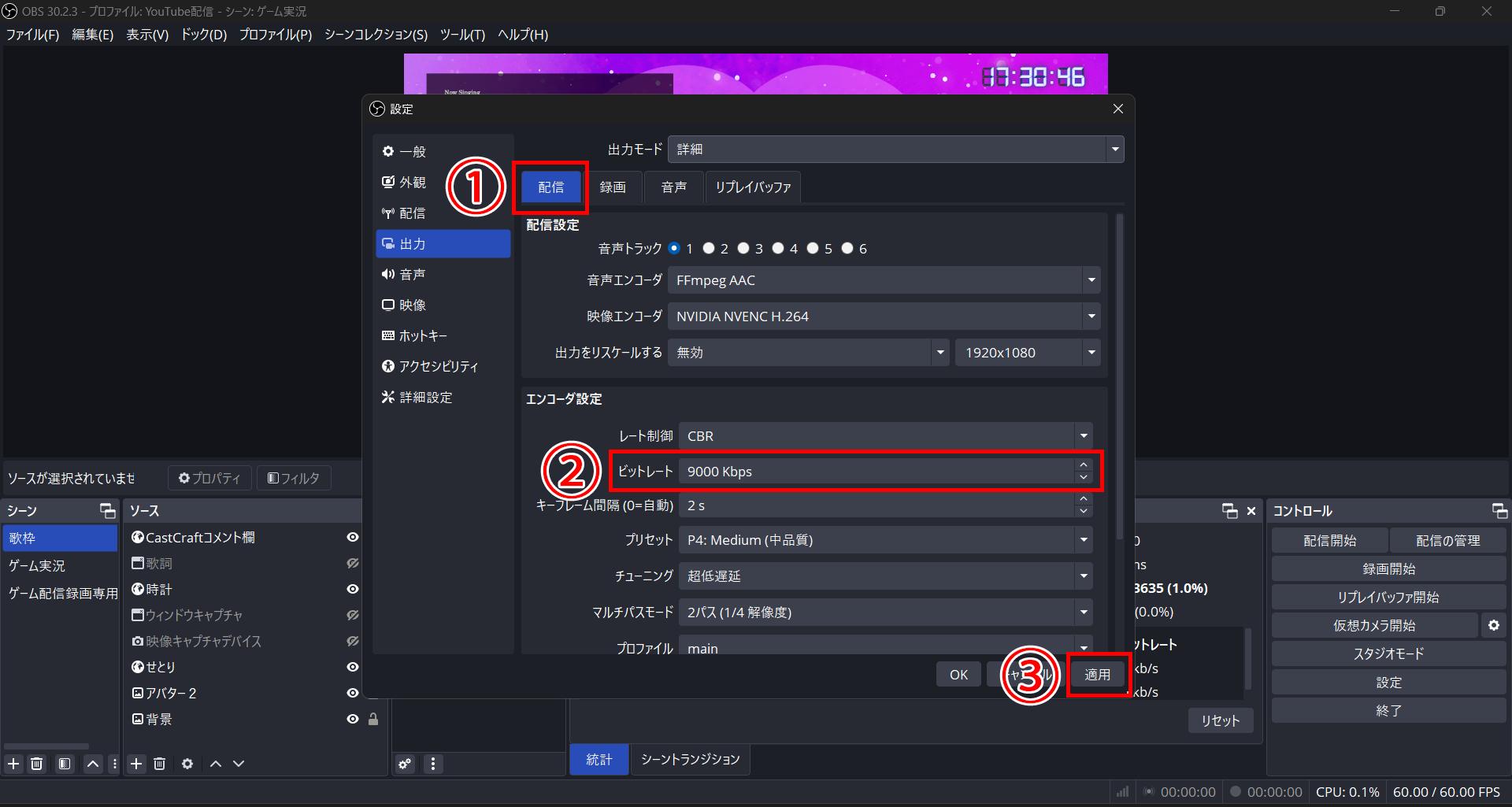The height and width of the screenshot is (807, 1512).
Task: Click settings dialog vertical scrollbar
Action: 1119,376
